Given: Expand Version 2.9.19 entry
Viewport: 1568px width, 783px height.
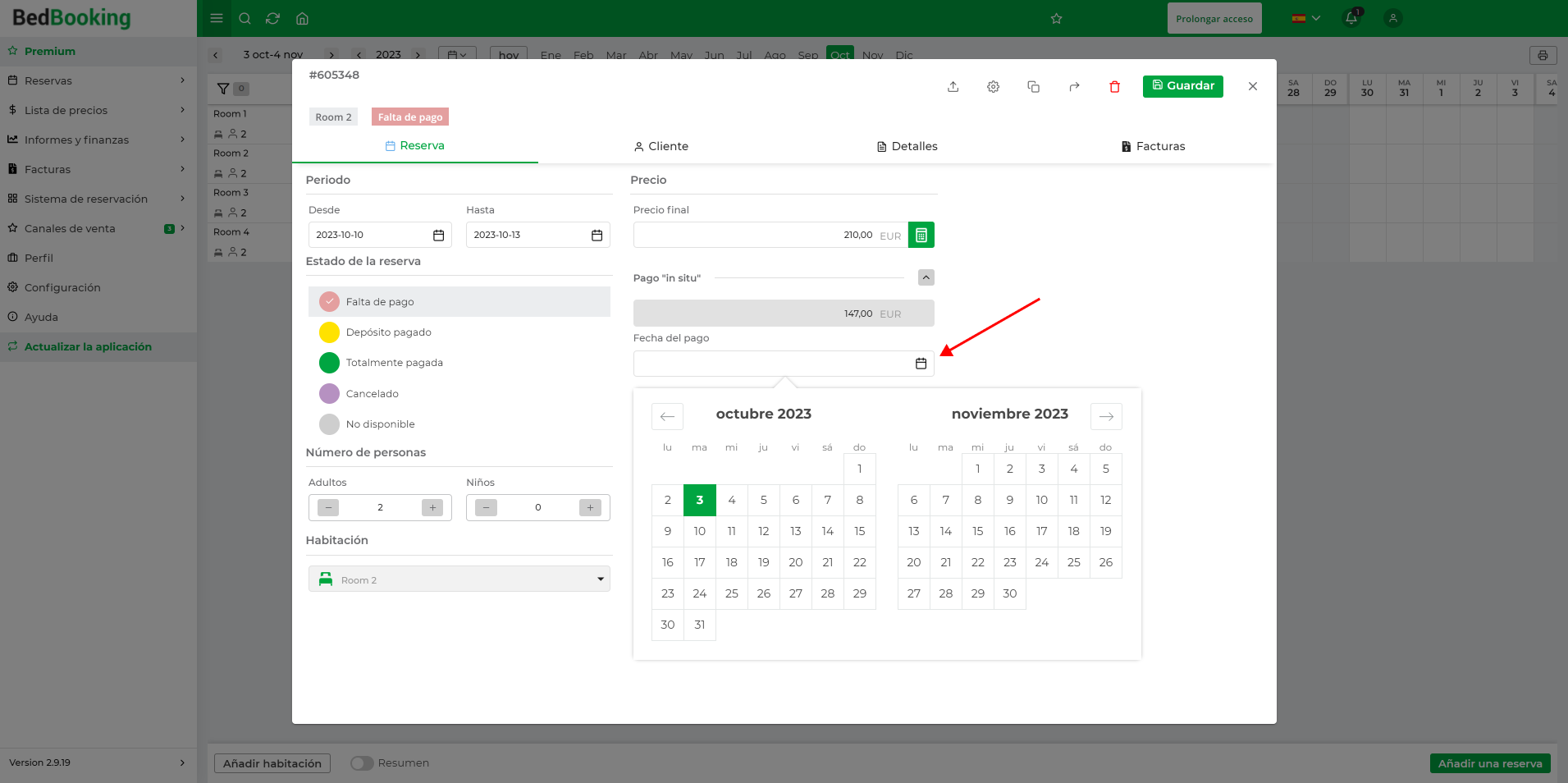Looking at the screenshot, I should point(98,762).
